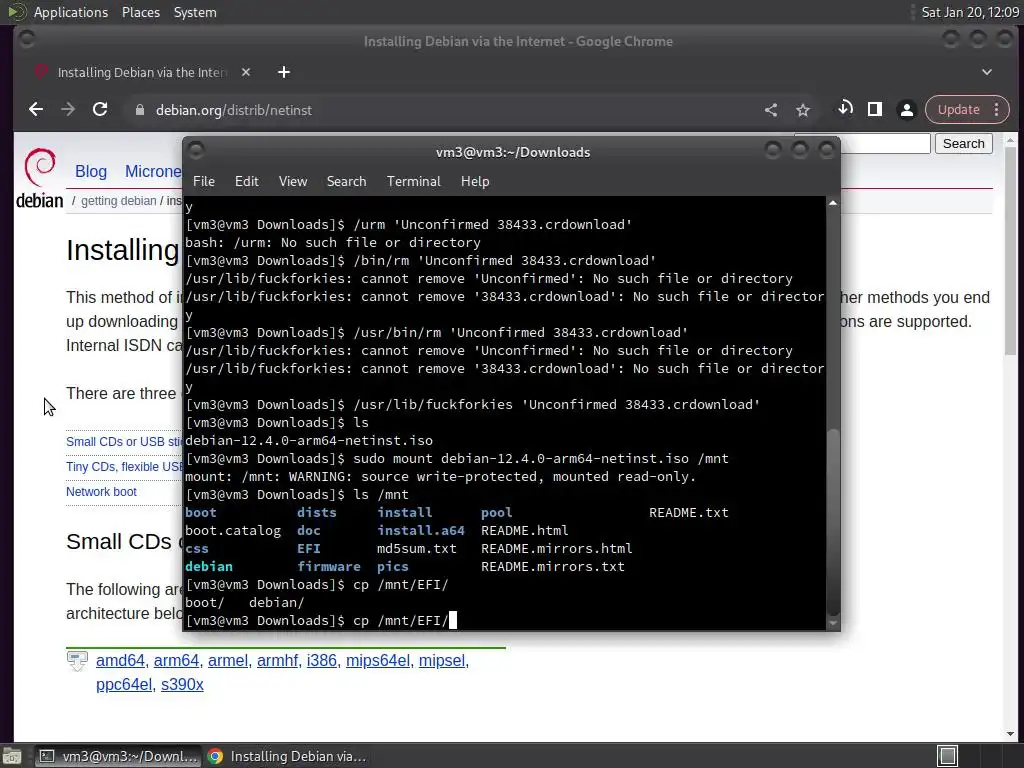Go back in Chrome history
This screenshot has height=768, width=1024.
coord(36,110)
